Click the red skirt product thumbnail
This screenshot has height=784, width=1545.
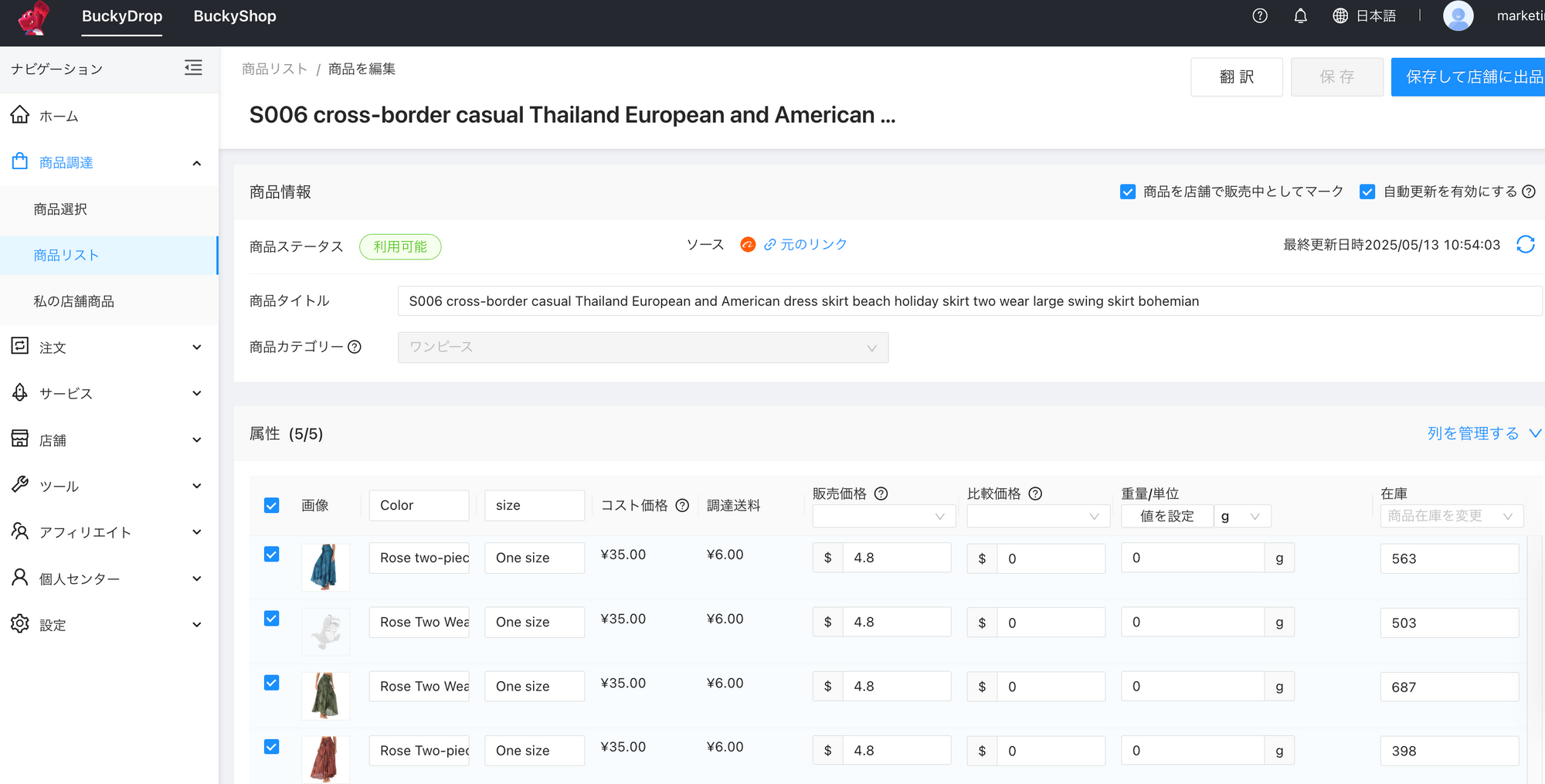[325, 759]
